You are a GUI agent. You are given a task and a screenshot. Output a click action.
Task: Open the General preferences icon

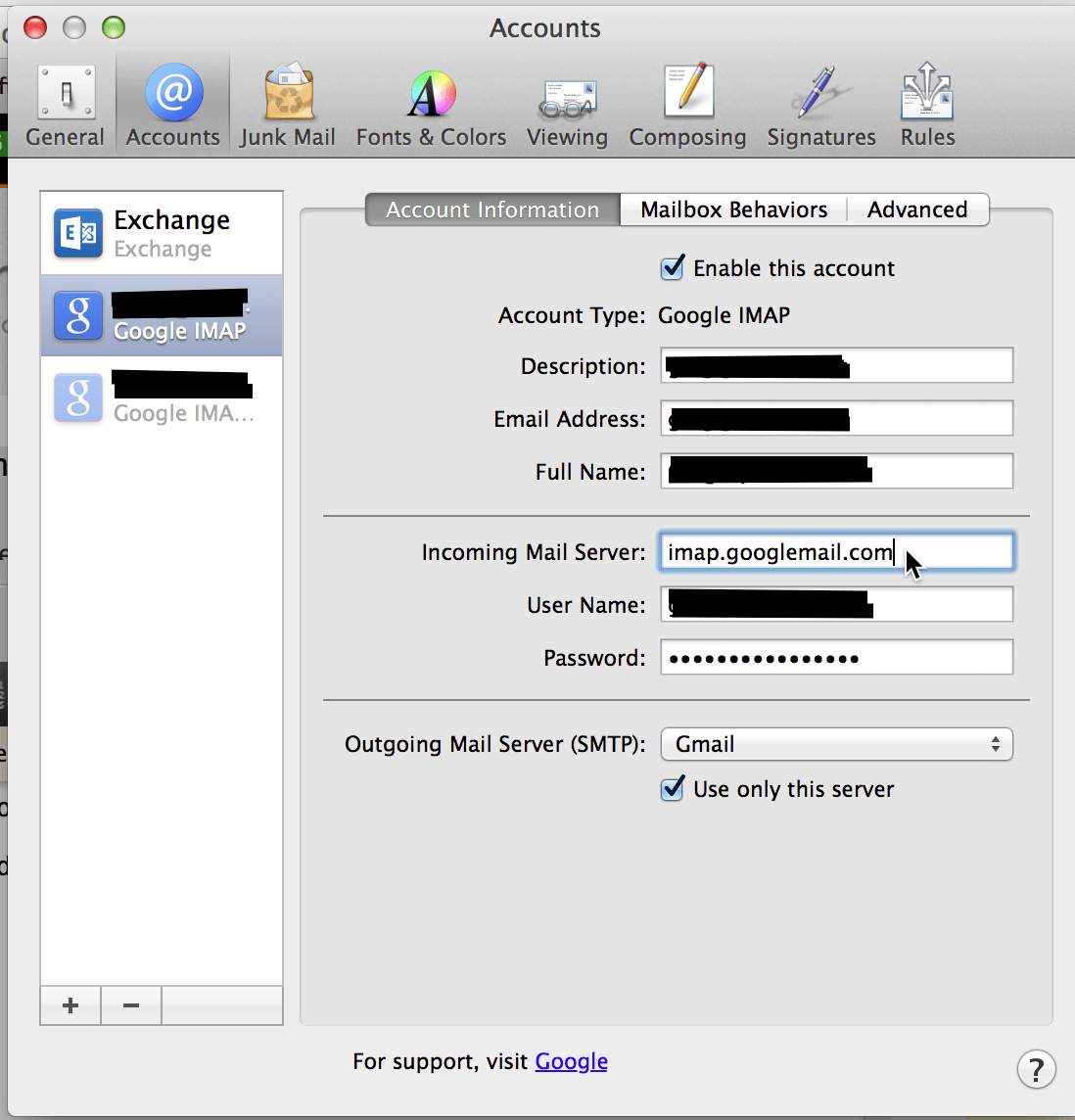[x=65, y=102]
